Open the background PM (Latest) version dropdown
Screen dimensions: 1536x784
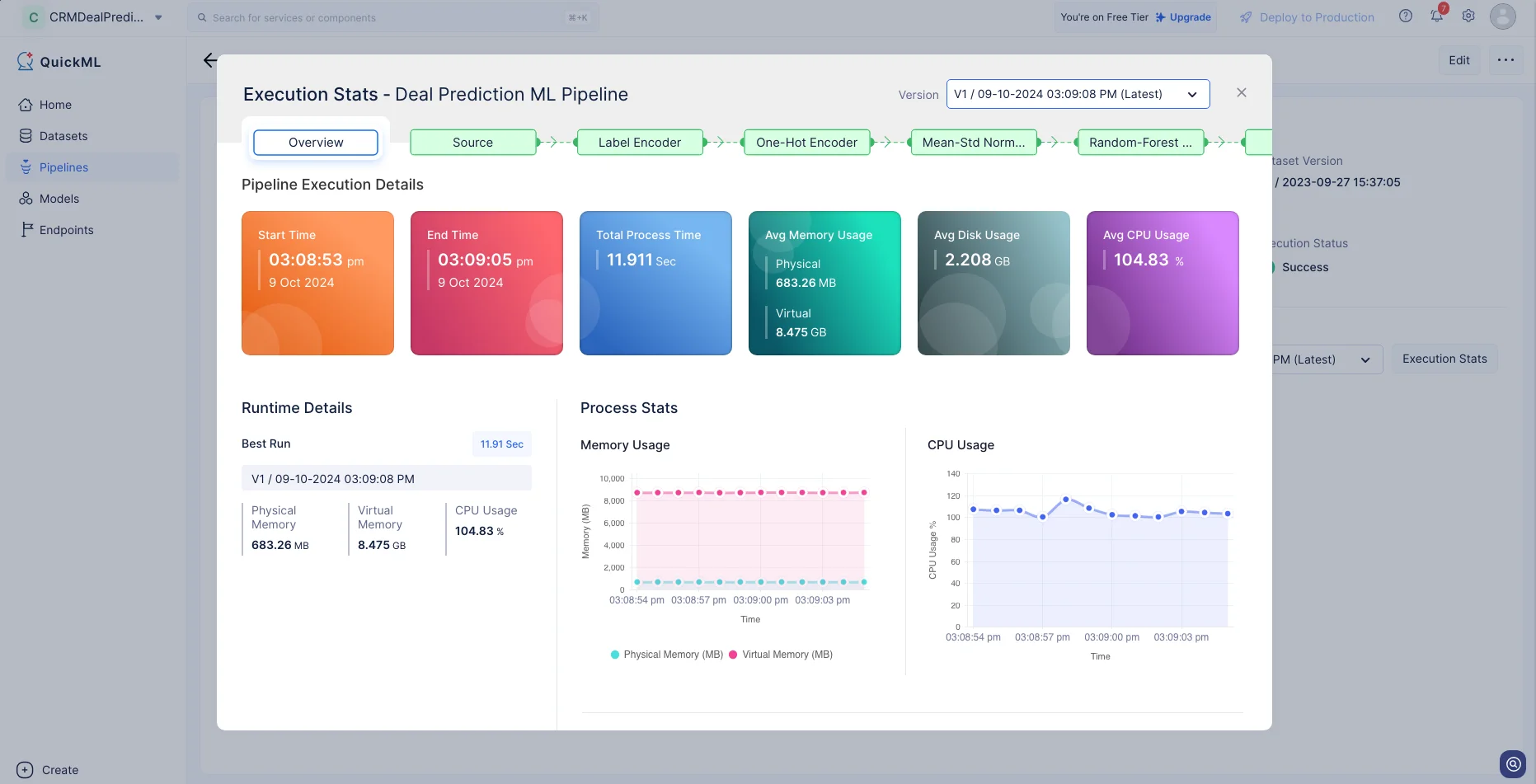pyautogui.click(x=1326, y=359)
